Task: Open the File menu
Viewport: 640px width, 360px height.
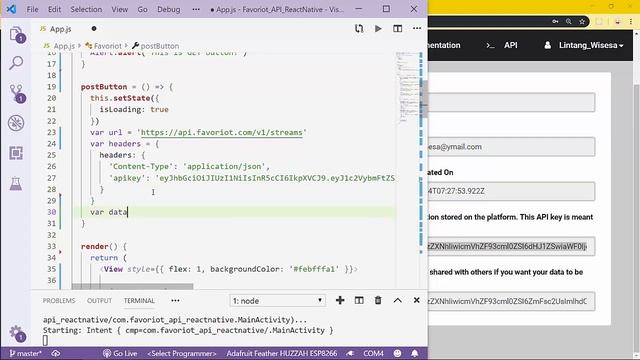Action: coord(32,9)
